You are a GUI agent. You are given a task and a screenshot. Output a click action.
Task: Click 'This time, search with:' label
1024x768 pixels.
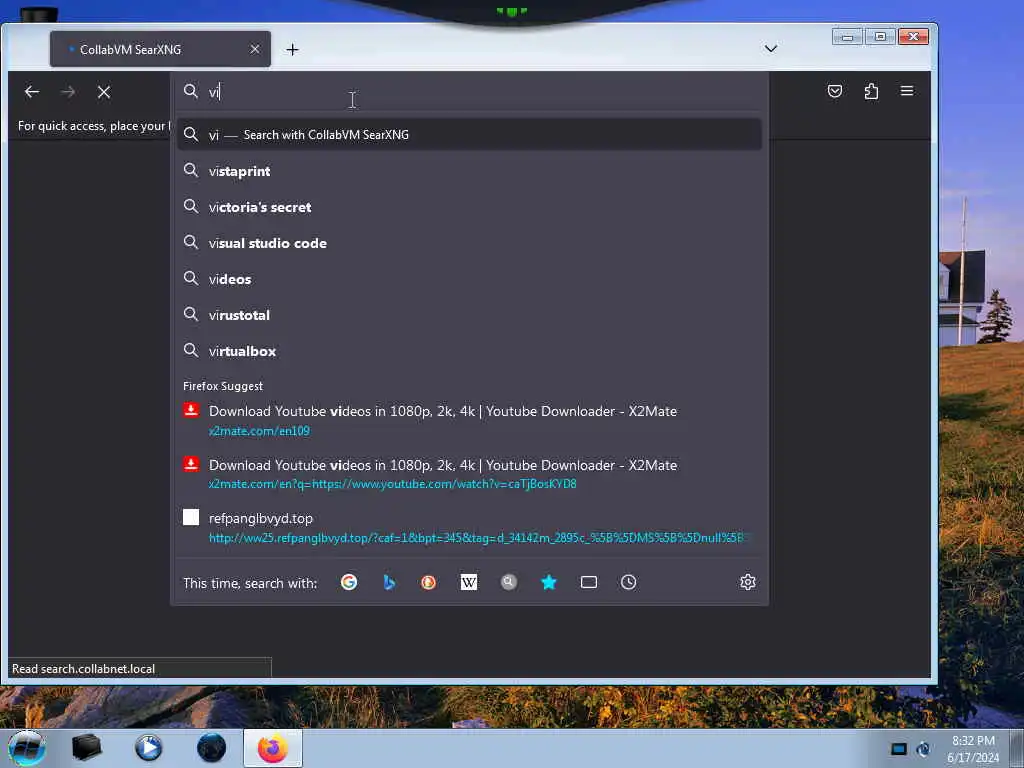tap(250, 583)
